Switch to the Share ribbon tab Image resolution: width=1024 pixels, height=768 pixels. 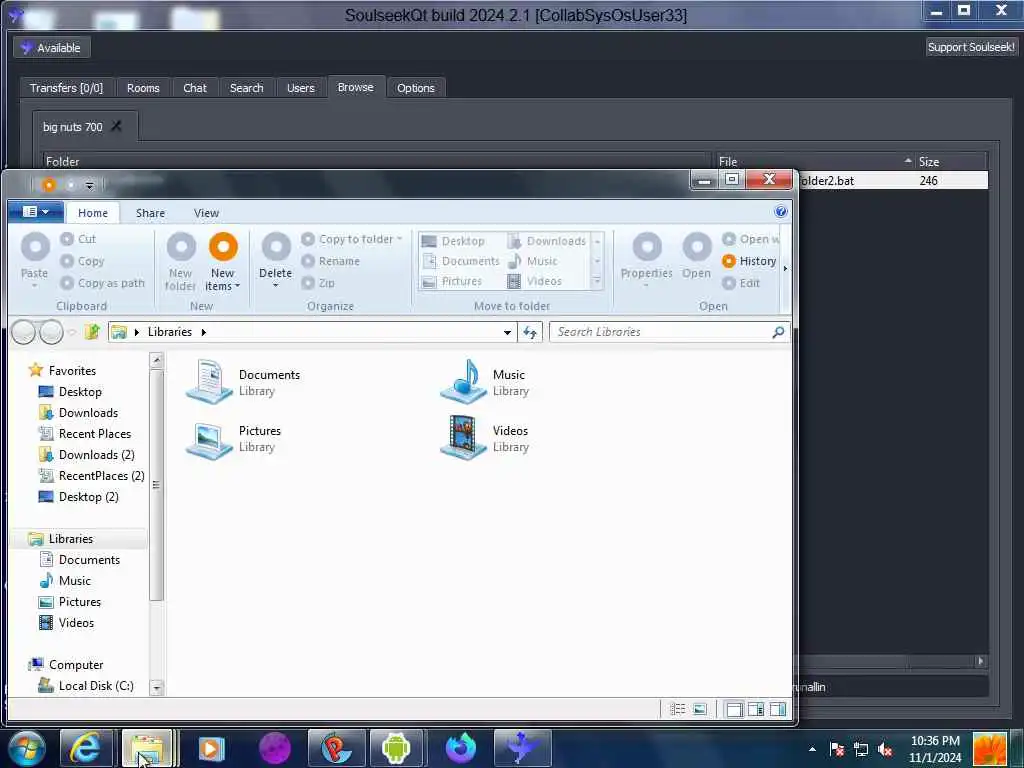[x=150, y=213]
